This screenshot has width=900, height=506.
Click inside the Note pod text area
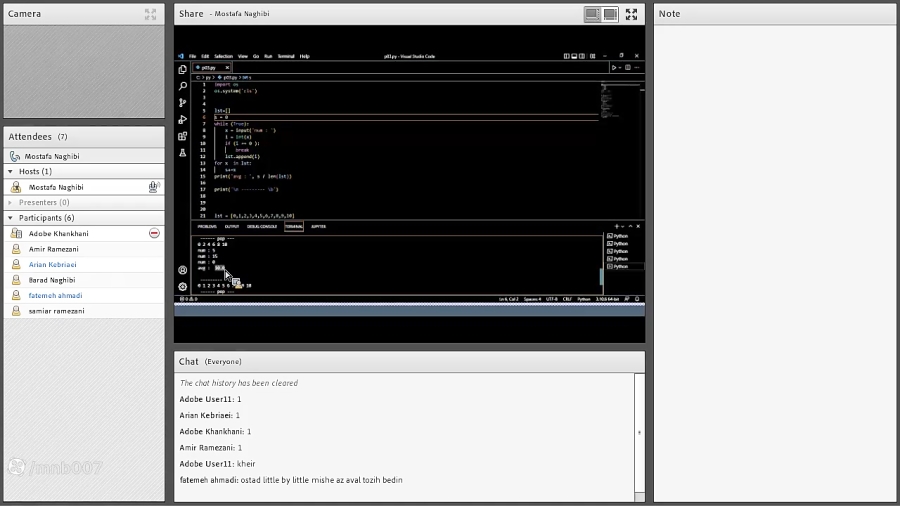[x=775, y=260]
